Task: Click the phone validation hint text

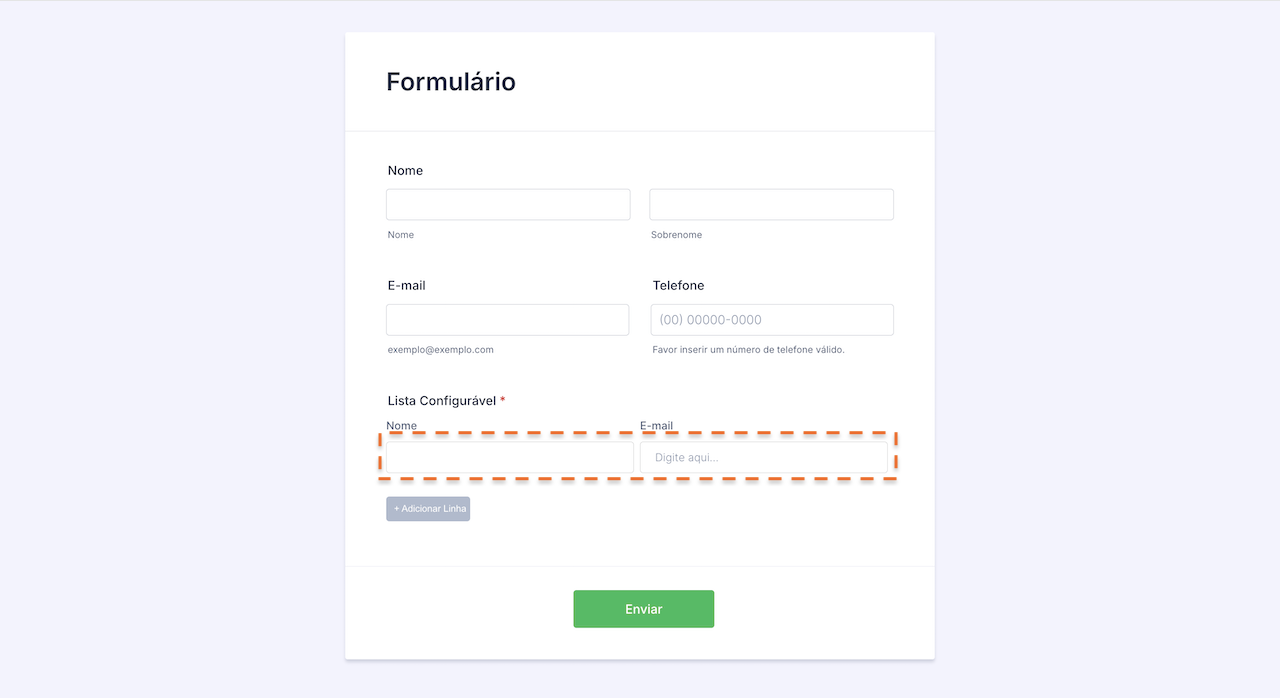Action: pos(748,350)
